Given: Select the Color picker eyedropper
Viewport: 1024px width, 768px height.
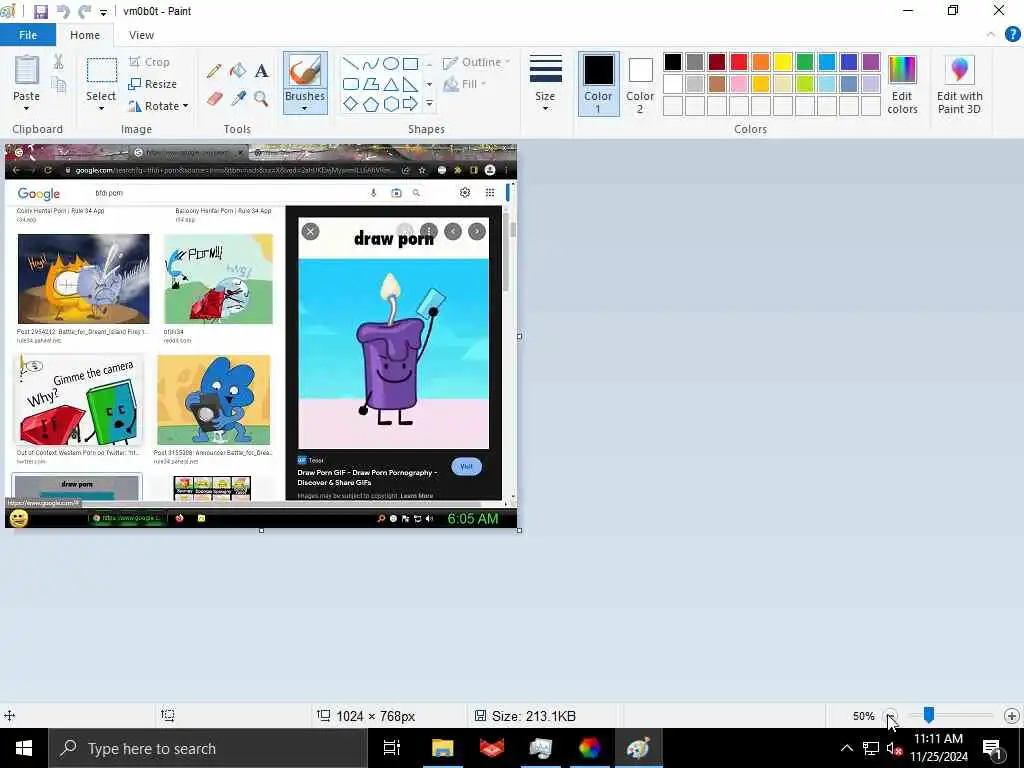Looking at the screenshot, I should click(238, 99).
